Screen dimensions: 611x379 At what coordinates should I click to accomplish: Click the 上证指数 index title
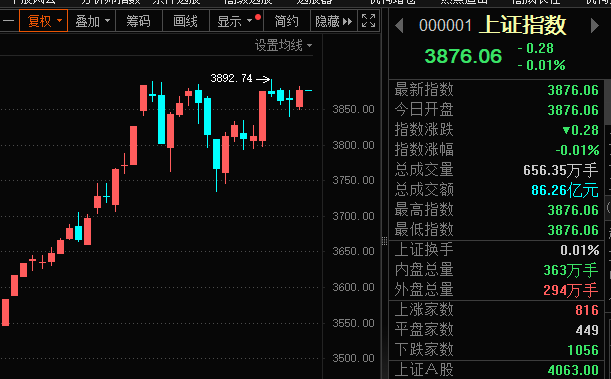[522, 25]
